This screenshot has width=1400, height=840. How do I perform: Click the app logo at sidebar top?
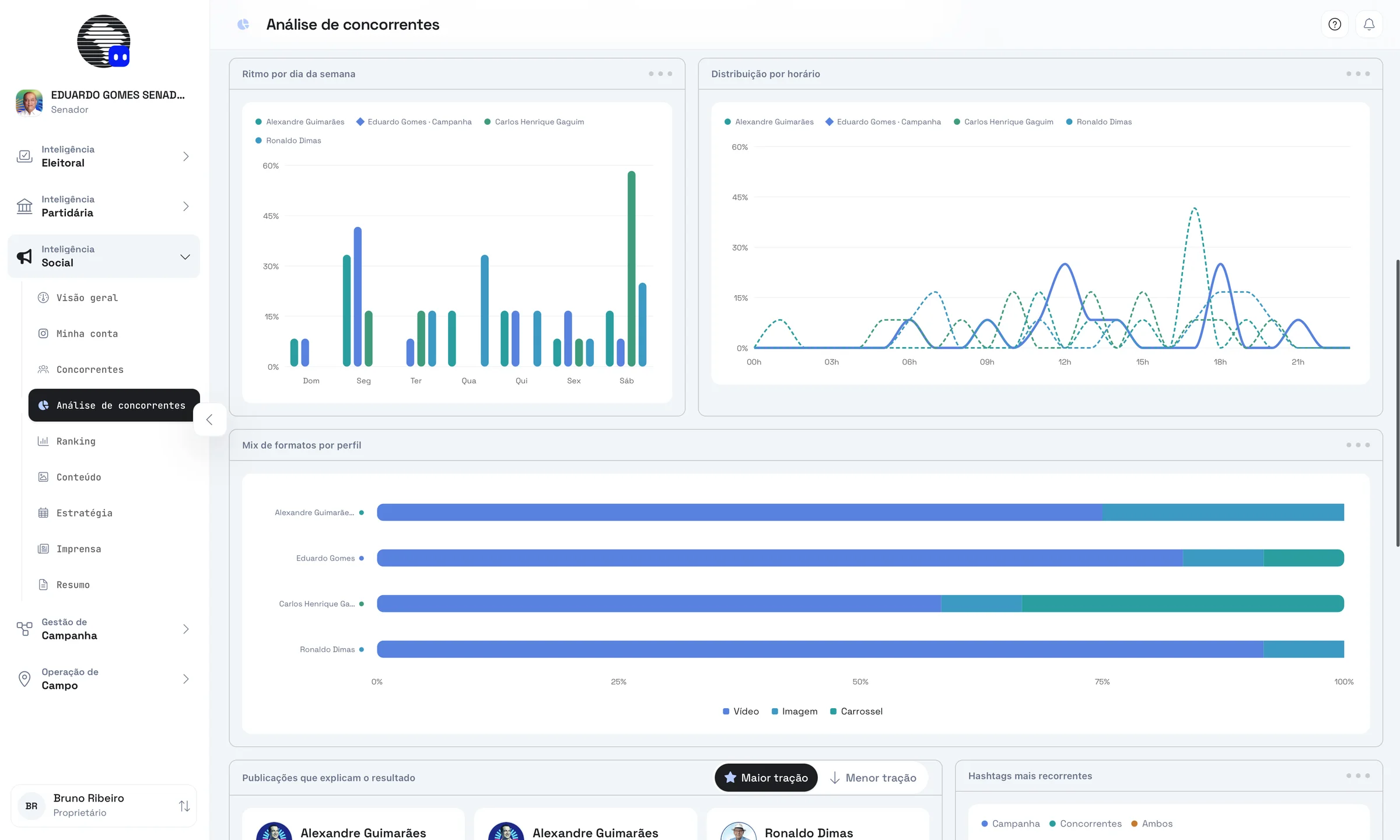point(104,41)
